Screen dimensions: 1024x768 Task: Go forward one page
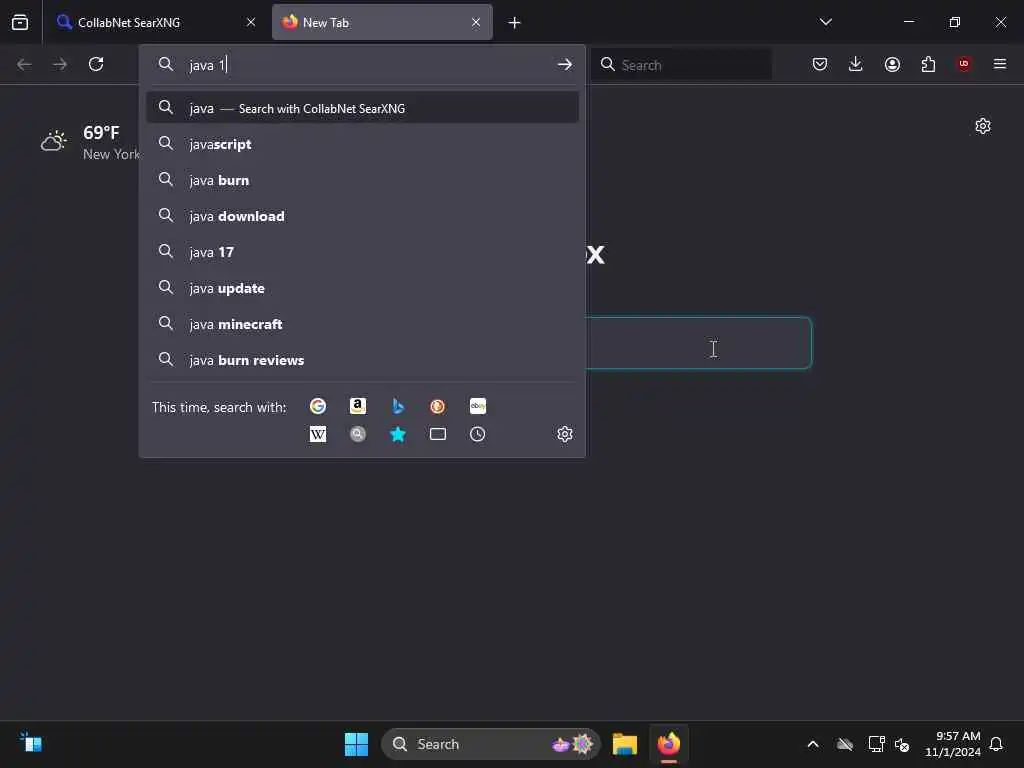[59, 64]
